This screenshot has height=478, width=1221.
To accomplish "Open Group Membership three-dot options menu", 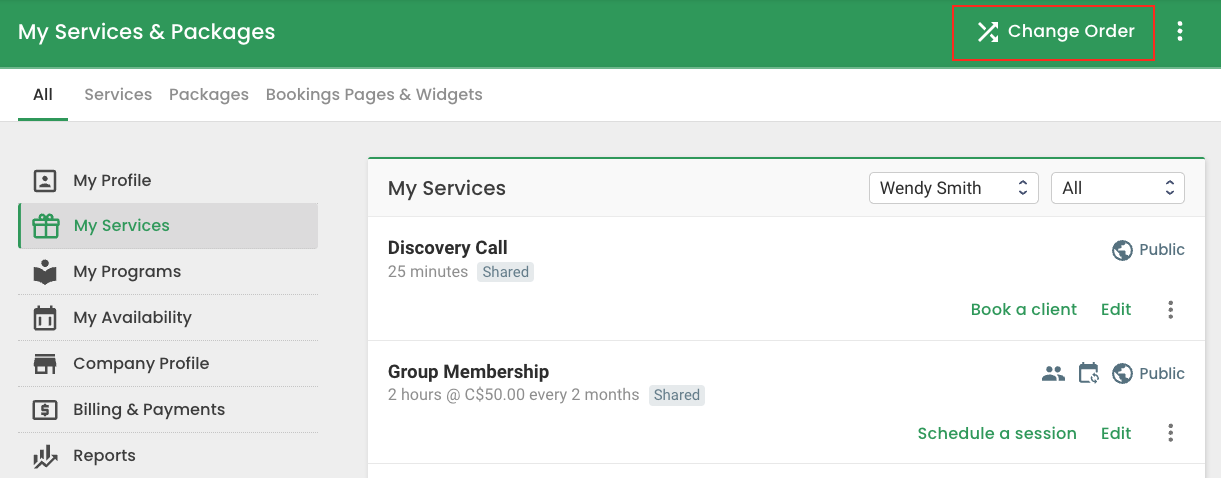I will click(1171, 433).
